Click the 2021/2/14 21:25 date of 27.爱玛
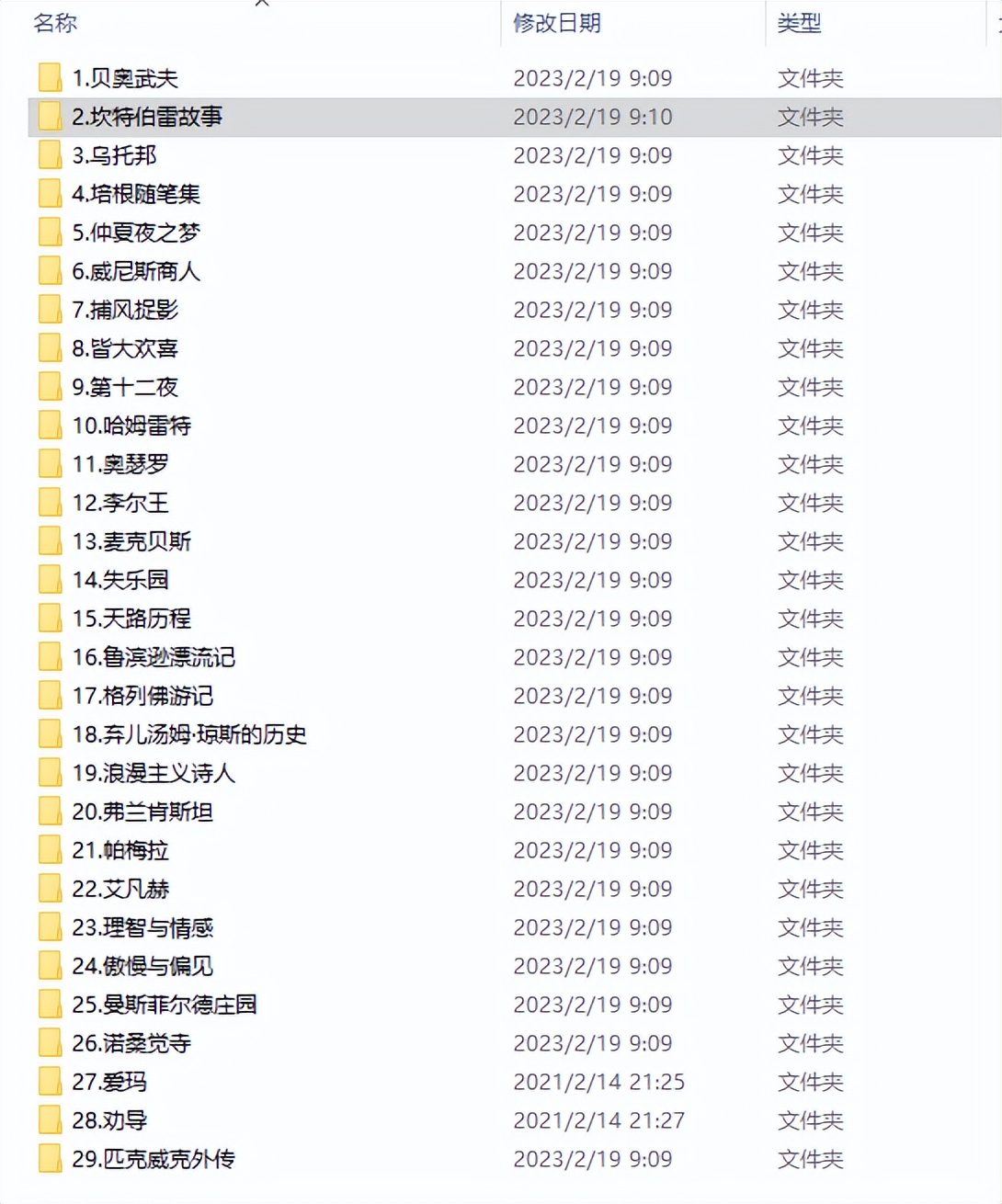 pos(599,1082)
